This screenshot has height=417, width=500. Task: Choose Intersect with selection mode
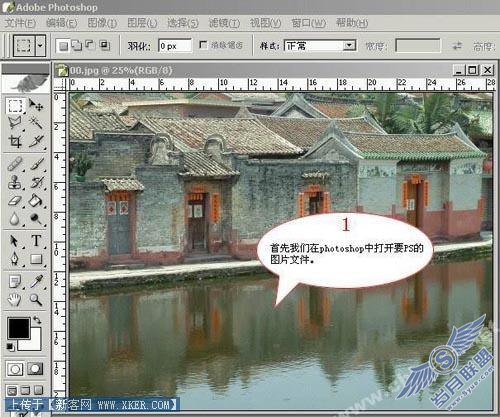104,46
